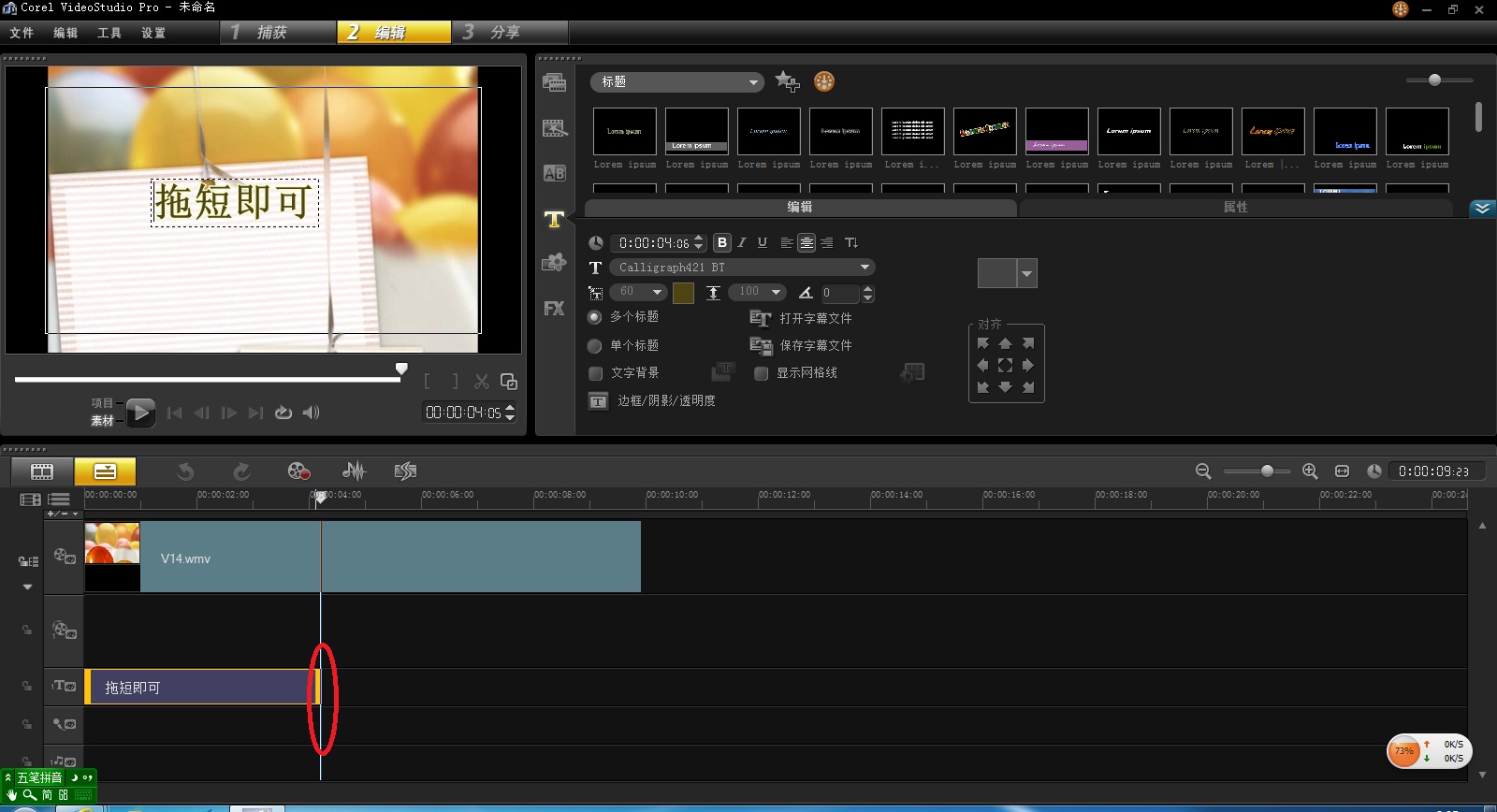Select the Title library T icon
Screen dimensions: 1497x812
point(554,219)
